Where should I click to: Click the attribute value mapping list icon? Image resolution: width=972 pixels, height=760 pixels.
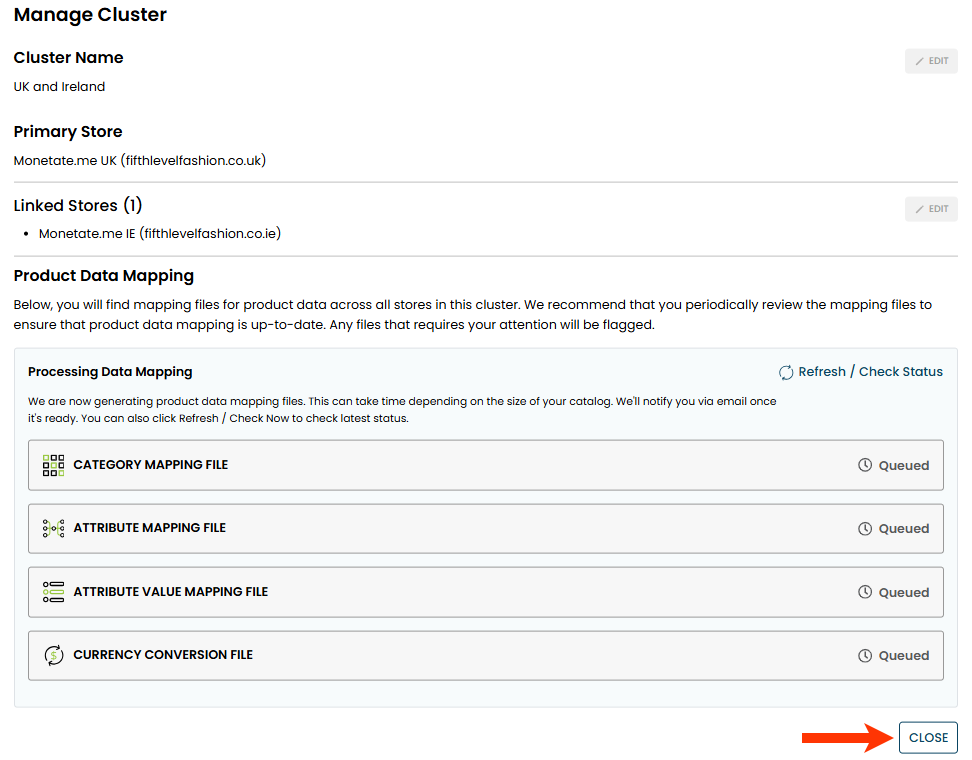pos(53,592)
